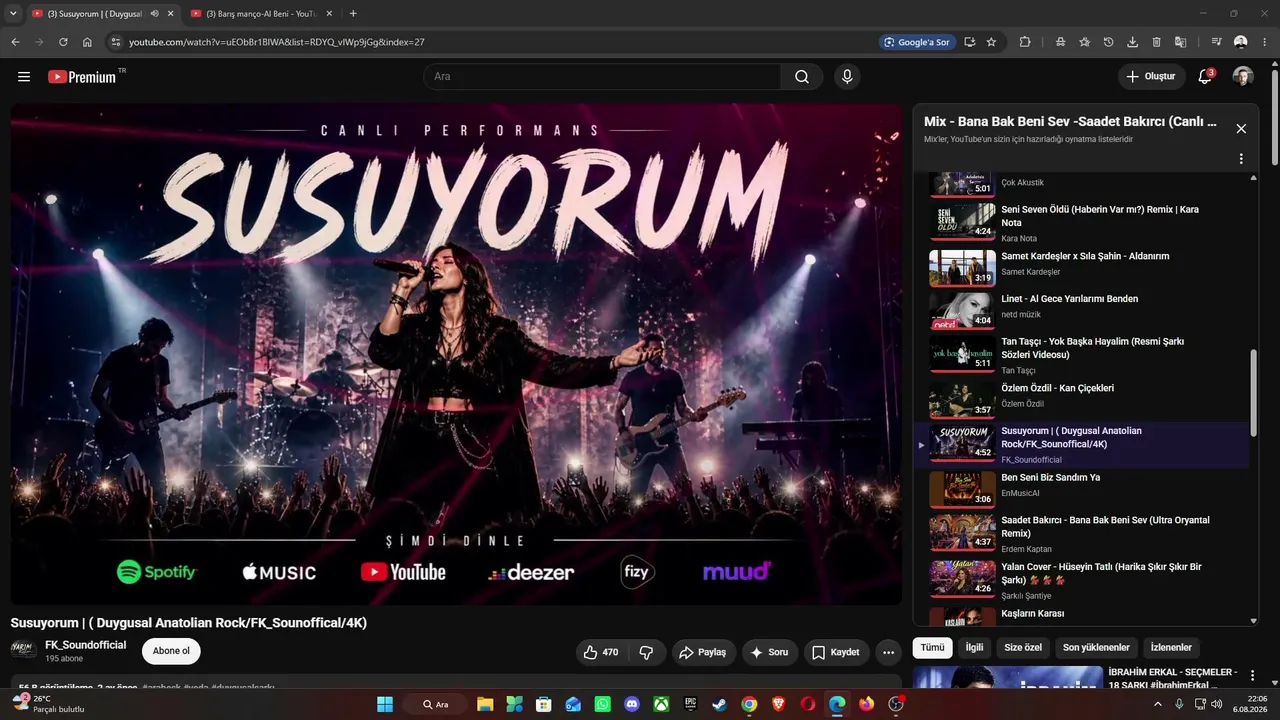The image size is (1280, 720).
Task: Play Samet Kardeşler x Sıla Şahin - Aldanırım
Action: click(1080, 266)
